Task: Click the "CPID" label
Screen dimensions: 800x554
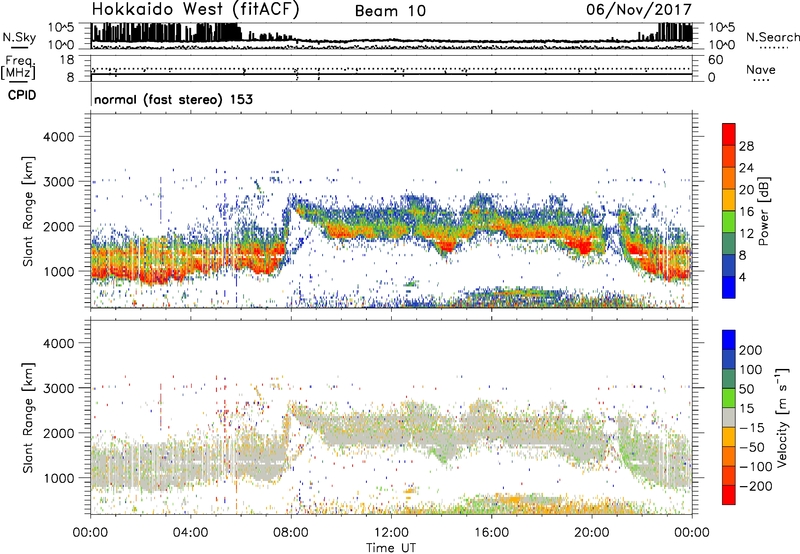Action: coord(22,95)
